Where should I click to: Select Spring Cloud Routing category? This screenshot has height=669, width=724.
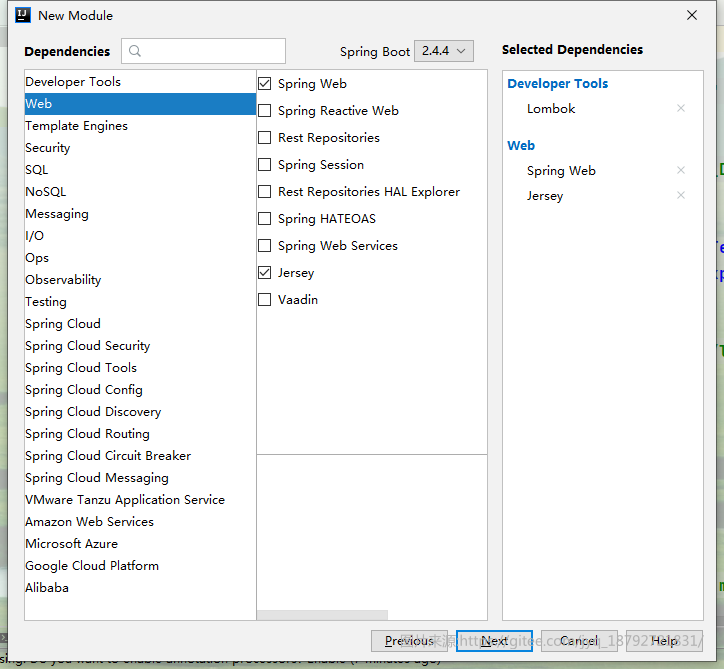tap(140, 434)
